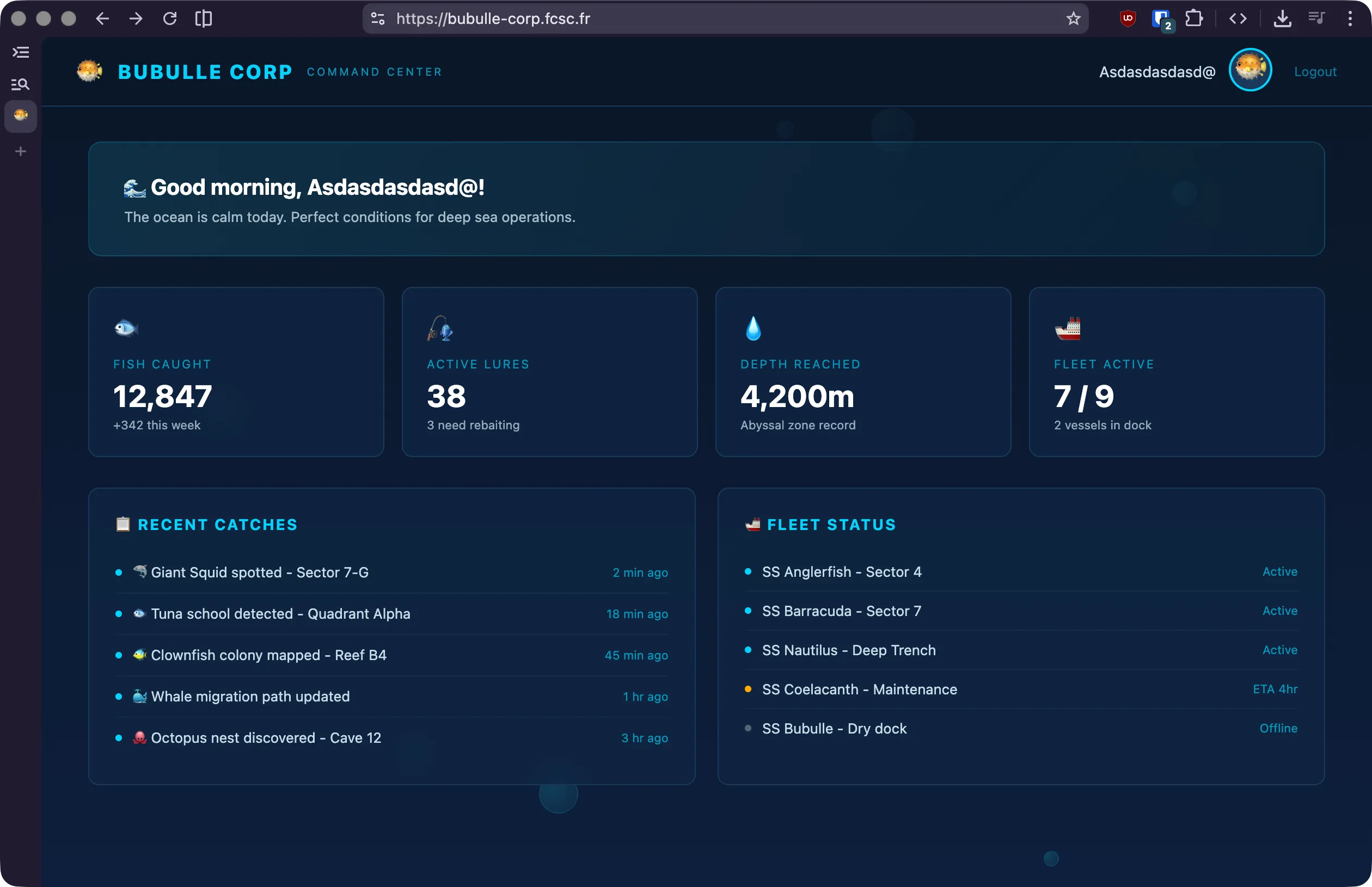
Task: Click the plus button to open a new tab
Action: click(x=20, y=151)
